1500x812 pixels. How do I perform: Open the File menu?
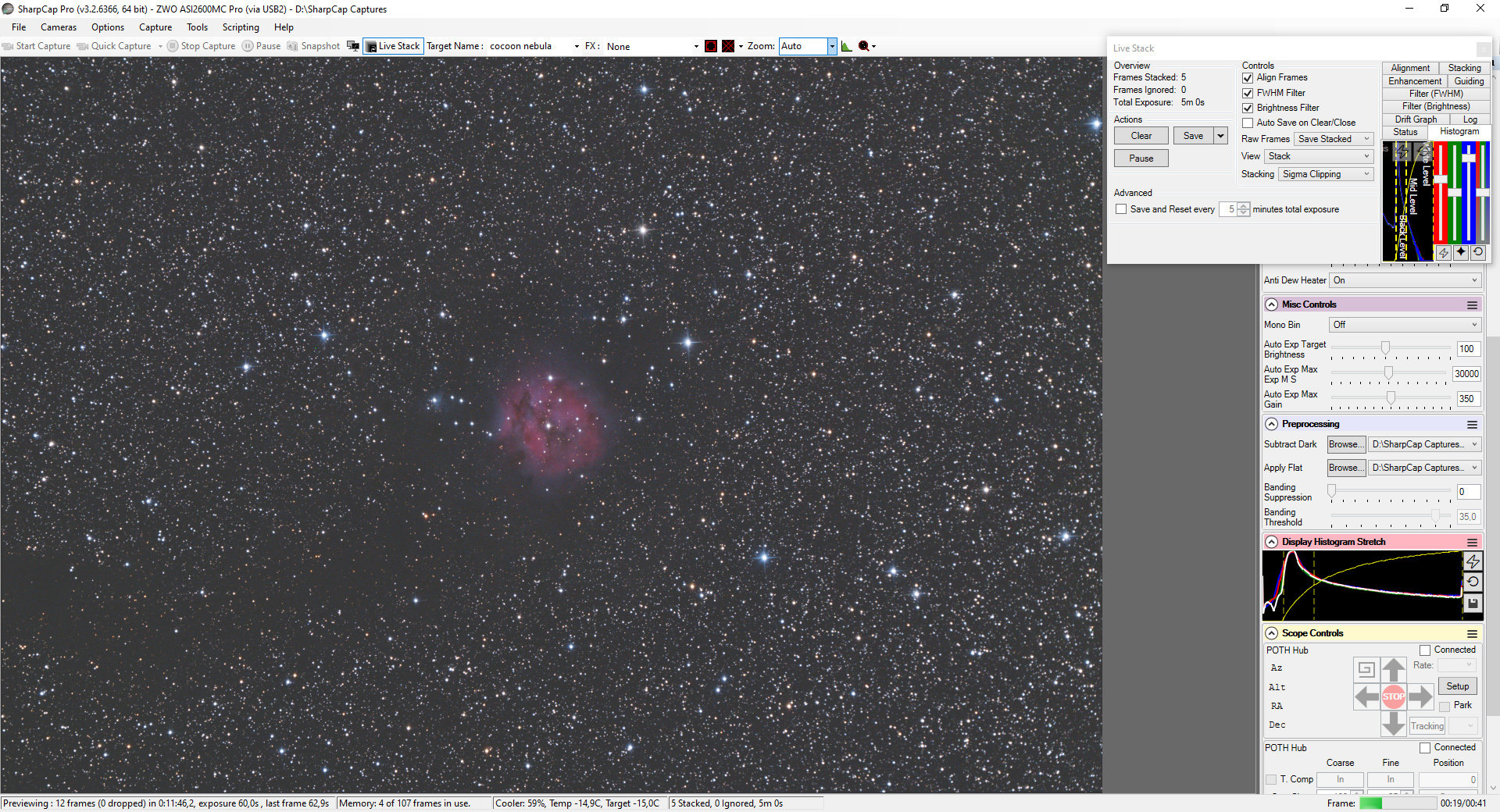click(x=19, y=27)
